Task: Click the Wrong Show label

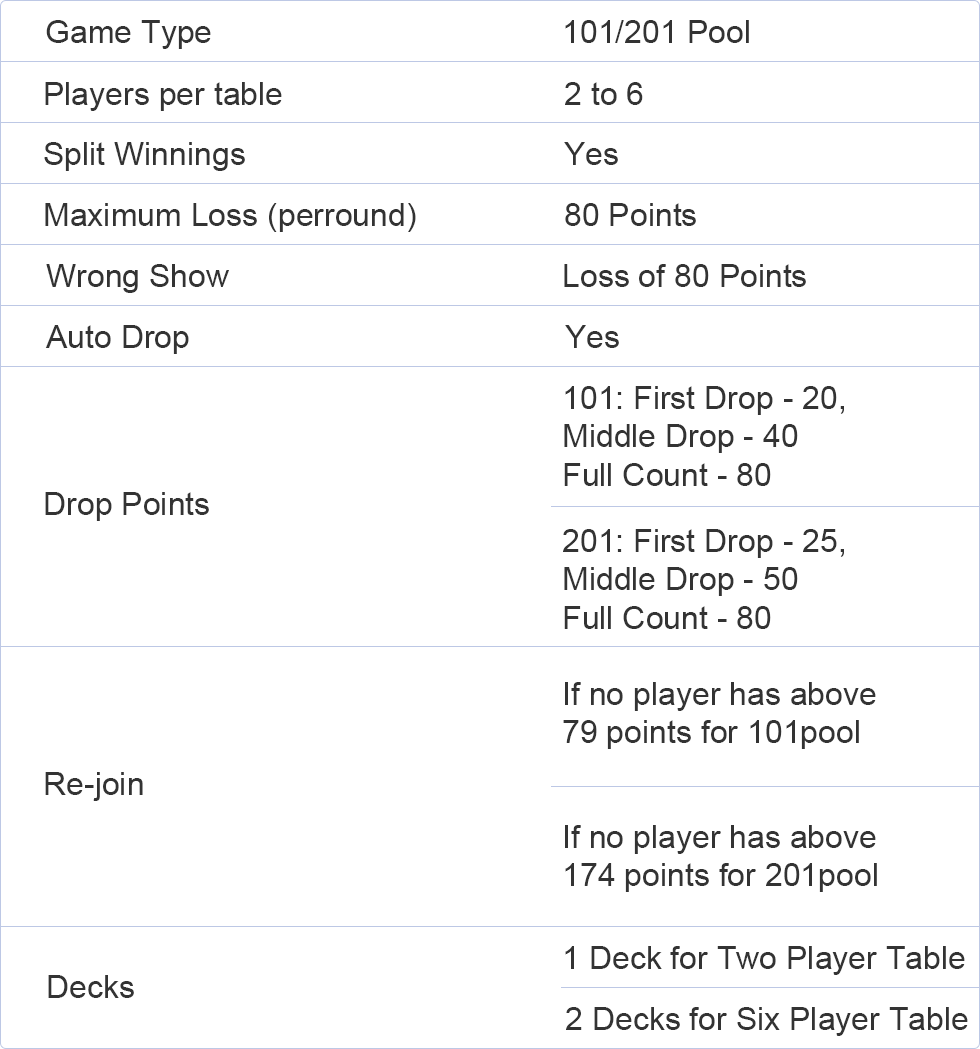Action: 137,276
